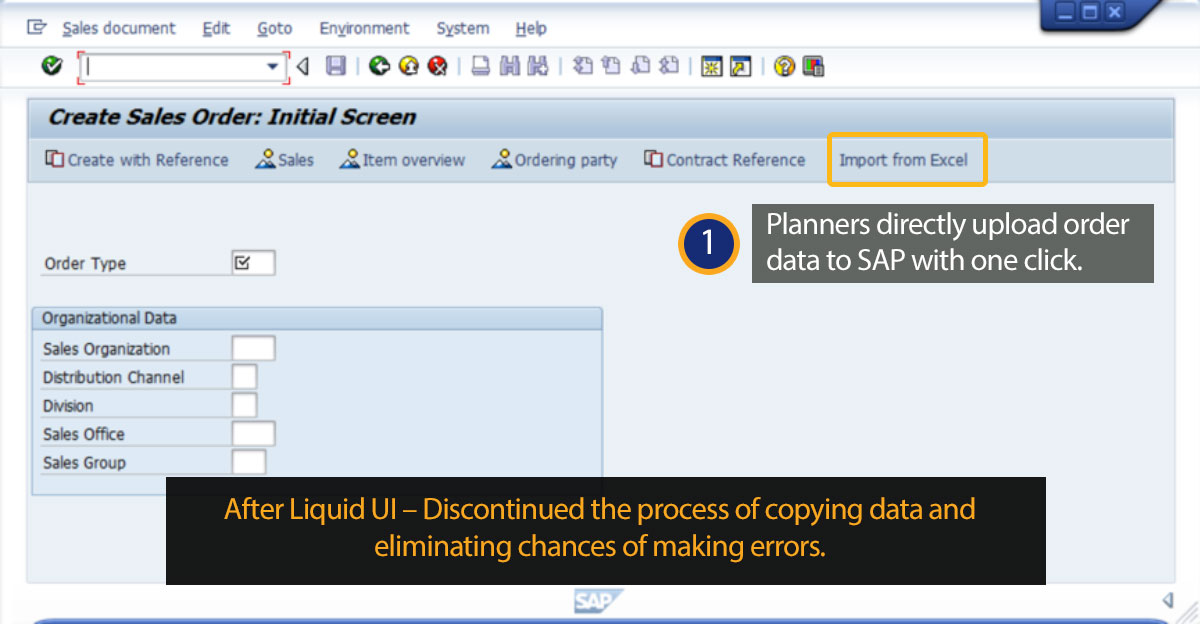
Task: Click the yellow Exit arrow icon
Action: (408, 66)
